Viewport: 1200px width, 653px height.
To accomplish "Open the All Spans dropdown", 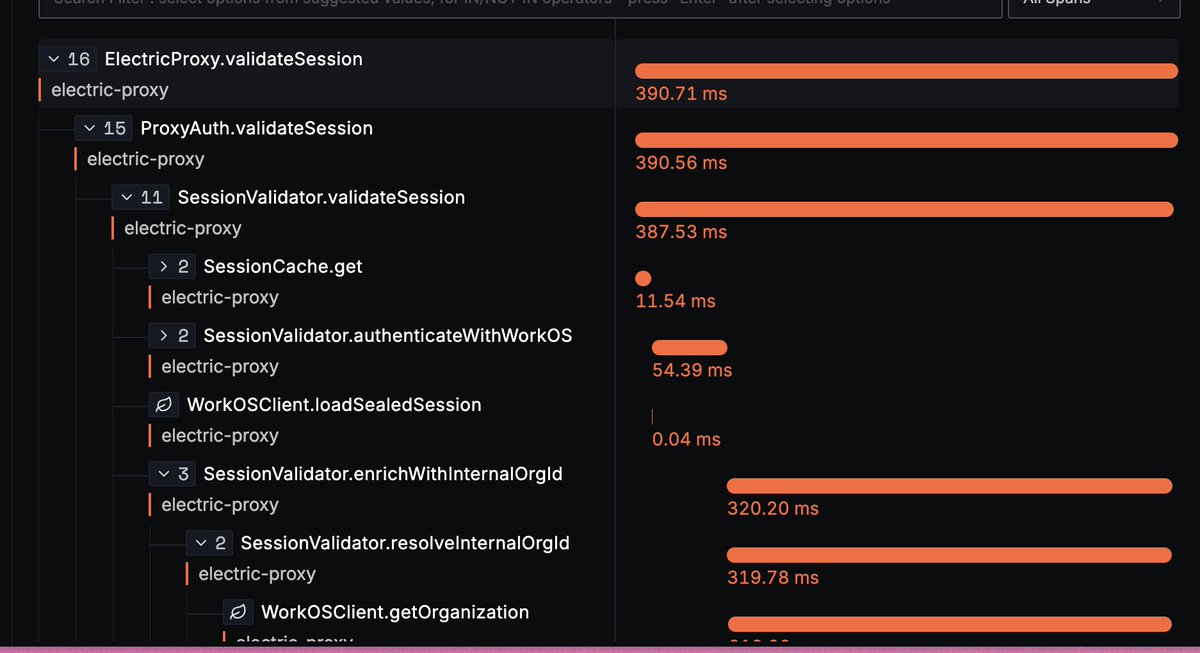I will [x=1093, y=6].
